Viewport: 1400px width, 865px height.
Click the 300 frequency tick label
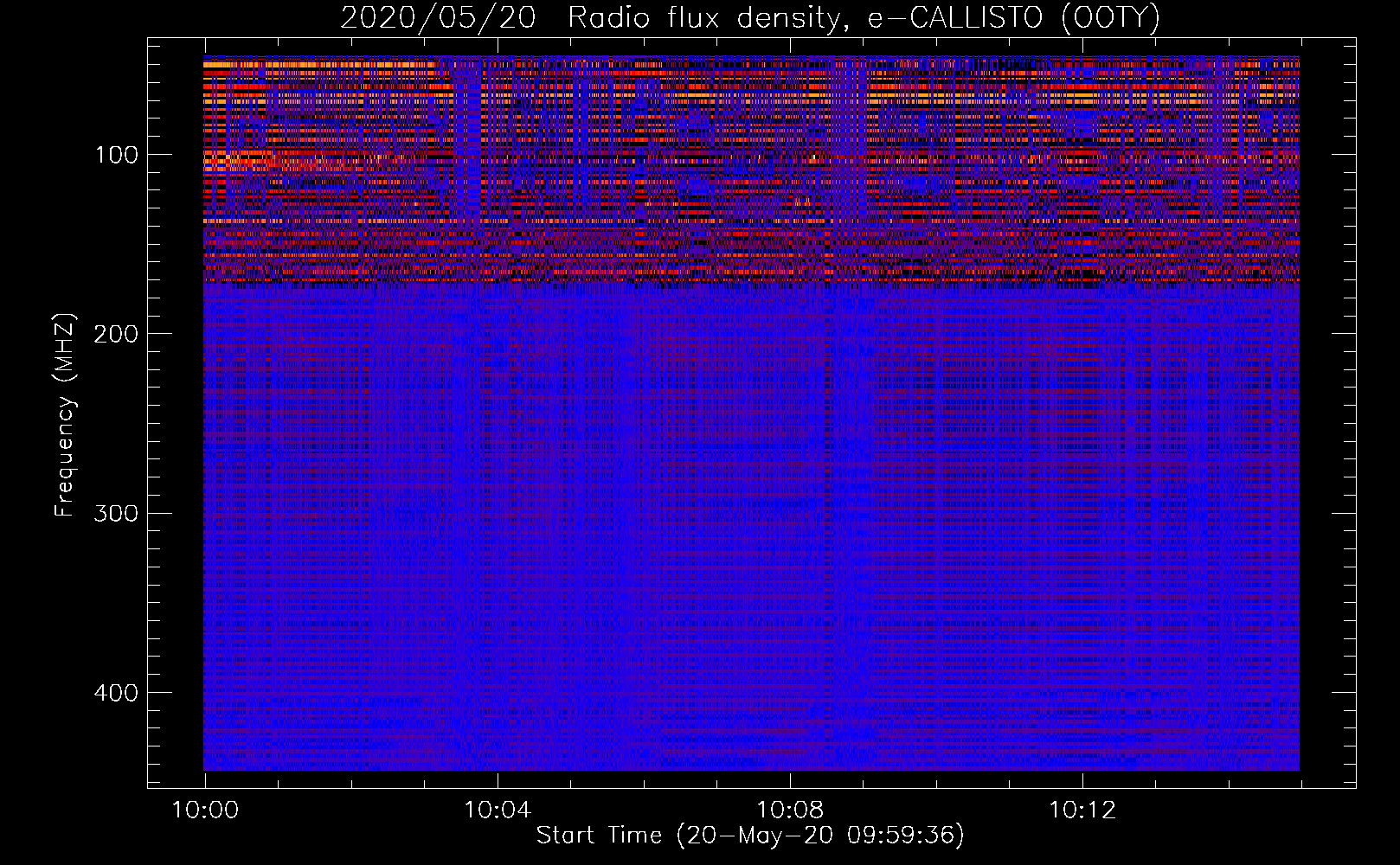click(x=116, y=514)
